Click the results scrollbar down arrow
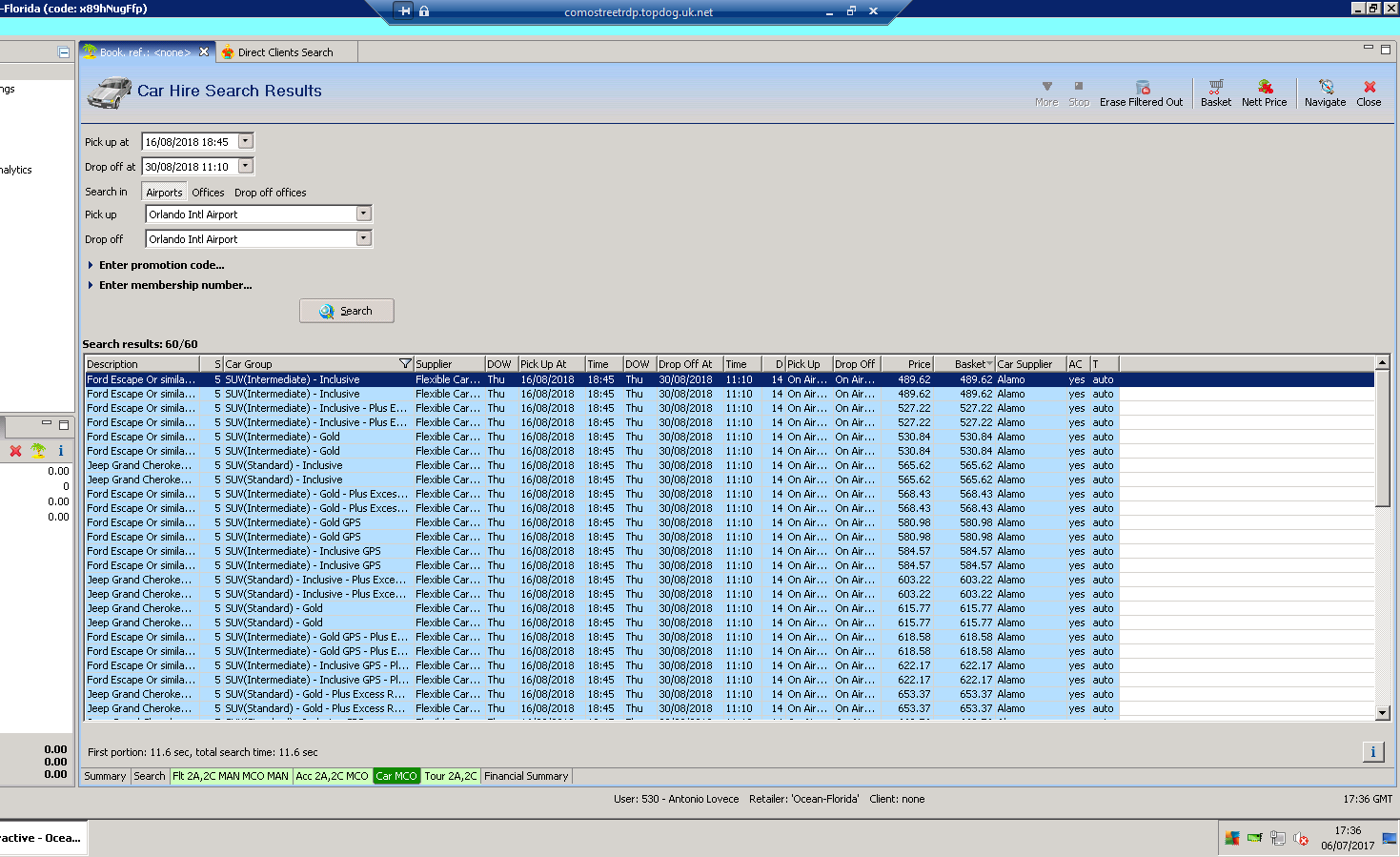 coord(1382,712)
